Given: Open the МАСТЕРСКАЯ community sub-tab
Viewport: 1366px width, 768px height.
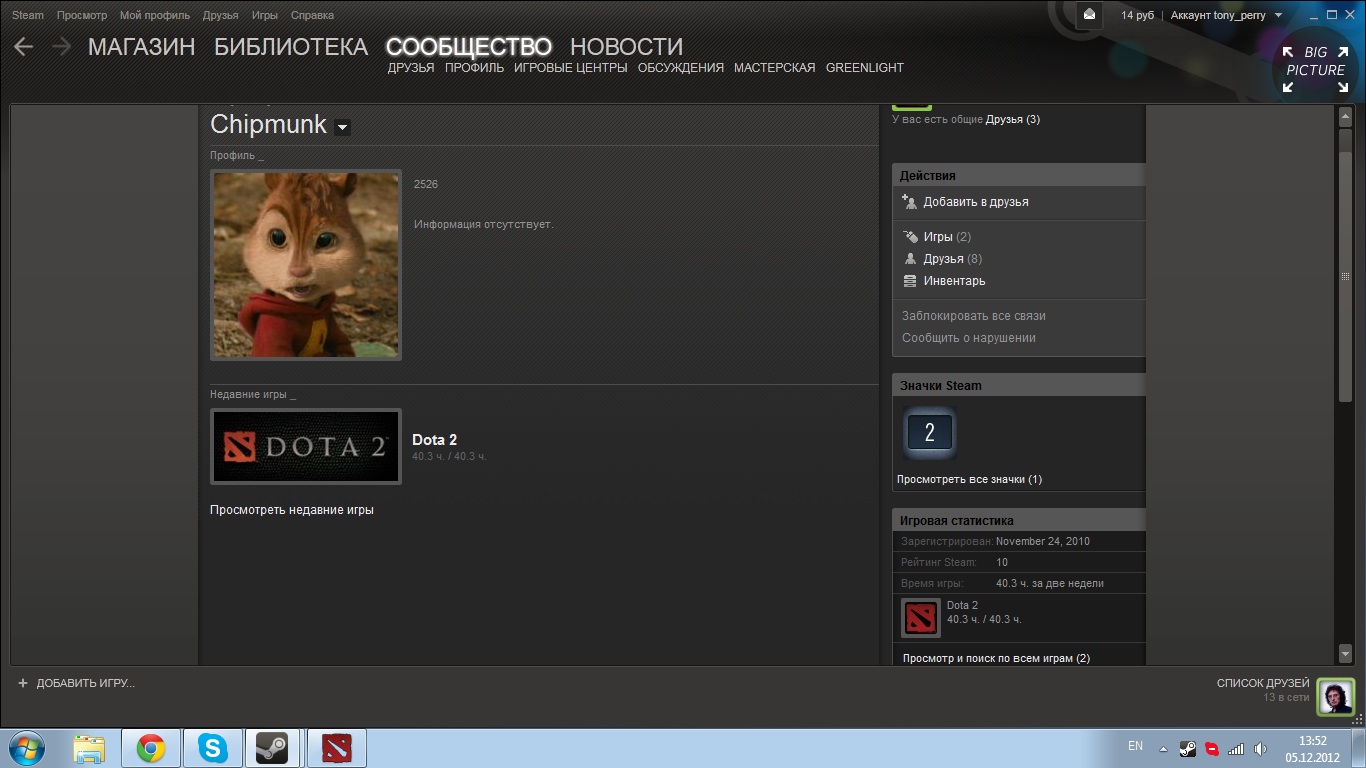Looking at the screenshot, I should click(x=774, y=68).
